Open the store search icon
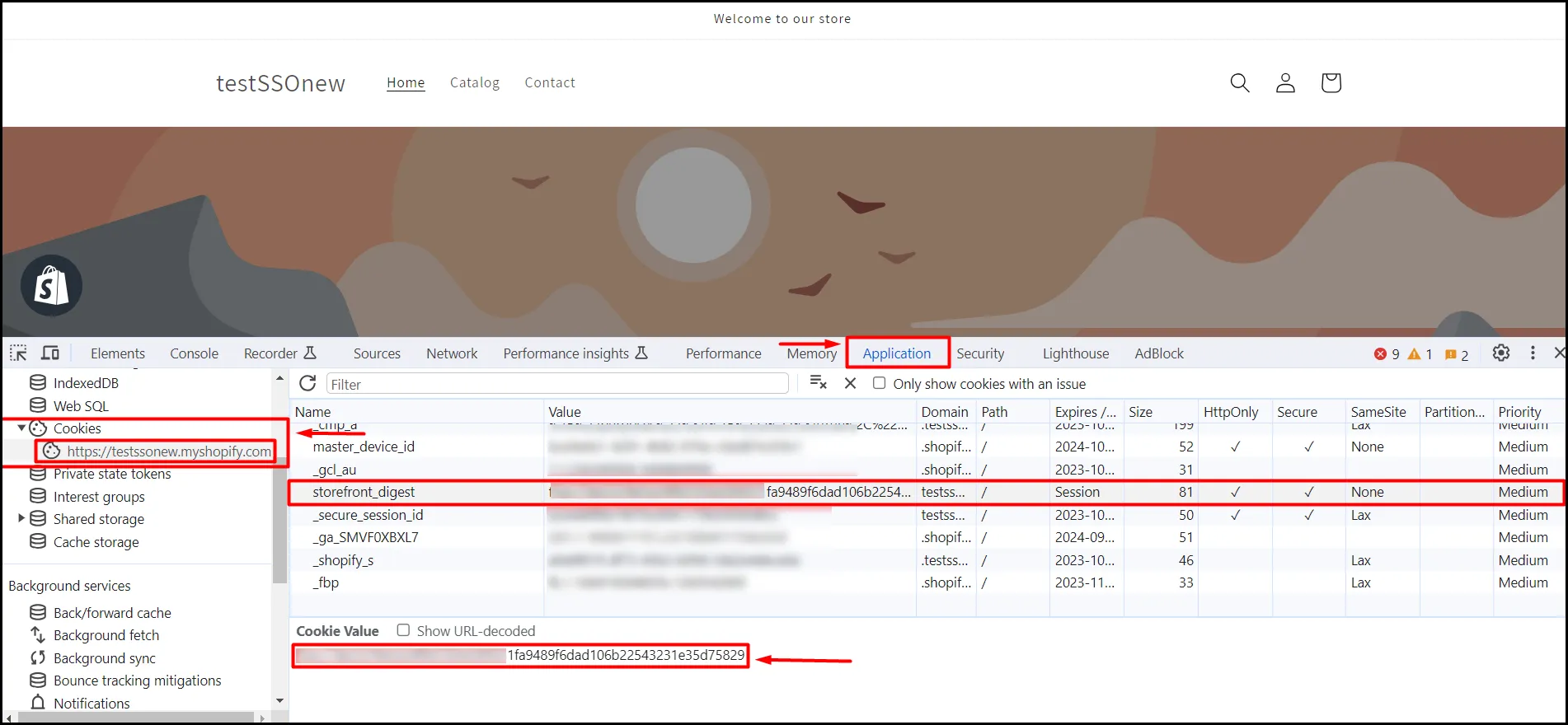The image size is (1568, 725). (1239, 82)
